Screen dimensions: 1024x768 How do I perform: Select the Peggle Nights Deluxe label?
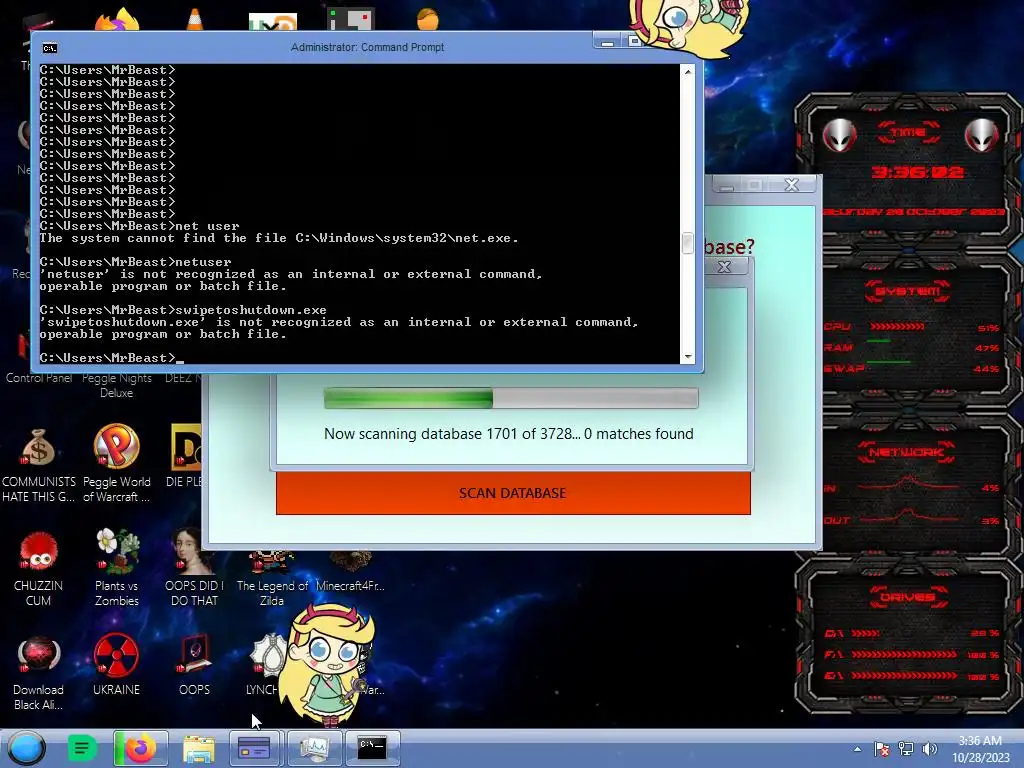coord(116,385)
